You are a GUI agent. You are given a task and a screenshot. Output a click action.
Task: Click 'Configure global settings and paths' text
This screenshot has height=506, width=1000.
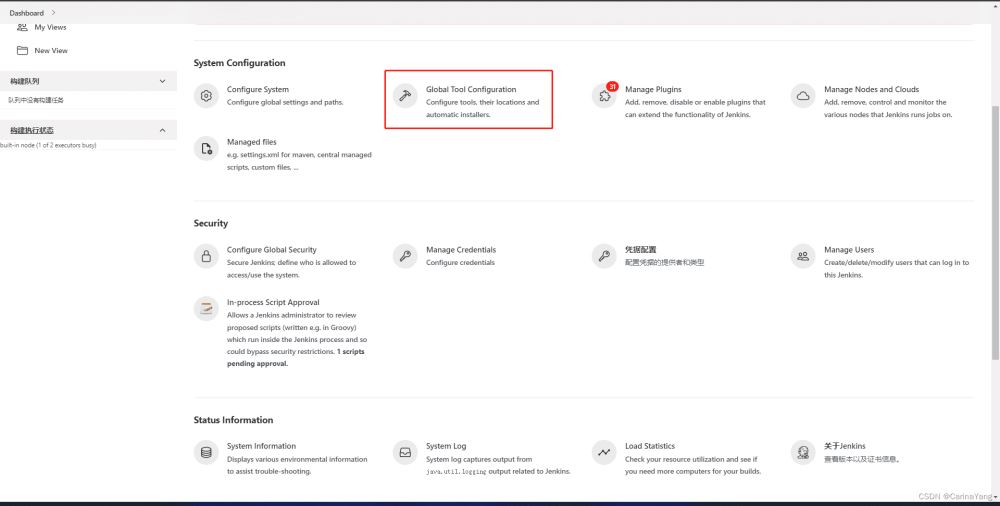(285, 102)
